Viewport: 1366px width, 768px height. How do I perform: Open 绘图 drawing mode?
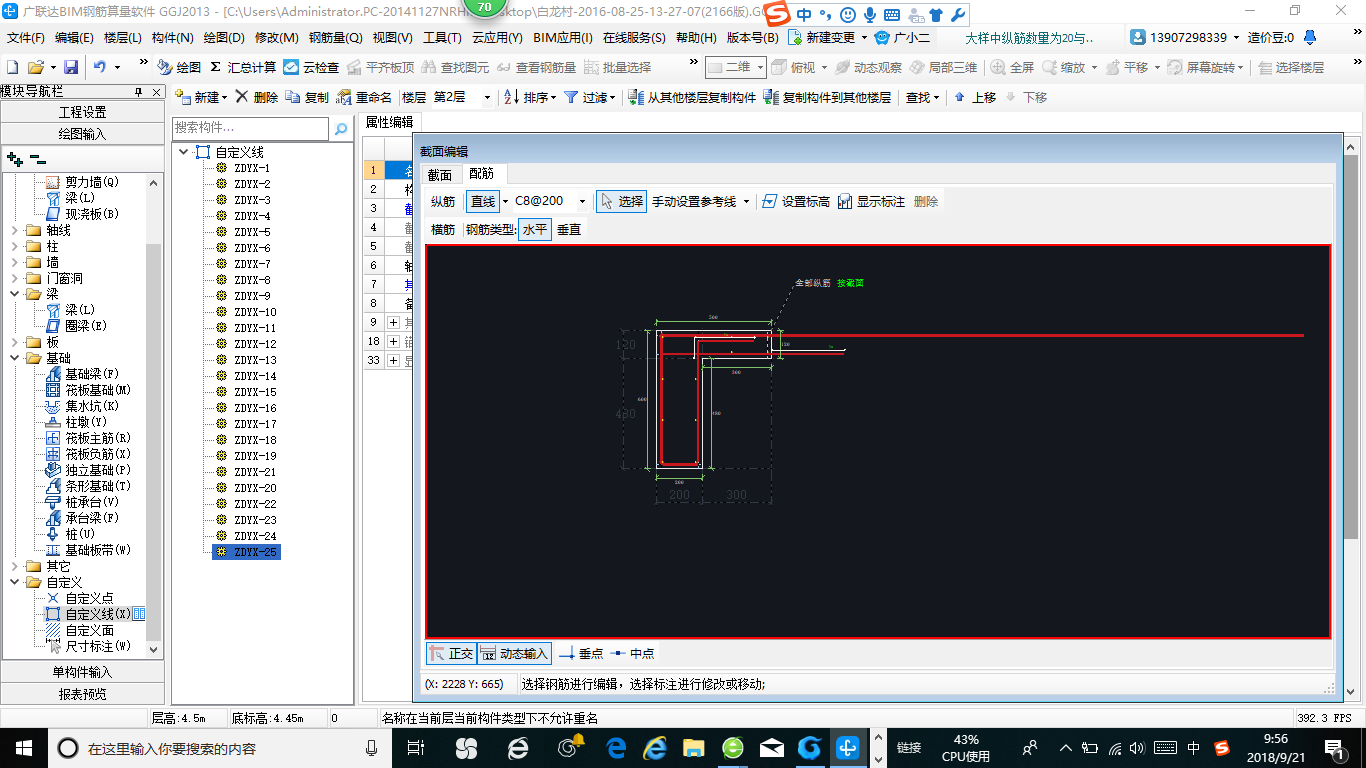[x=180, y=67]
